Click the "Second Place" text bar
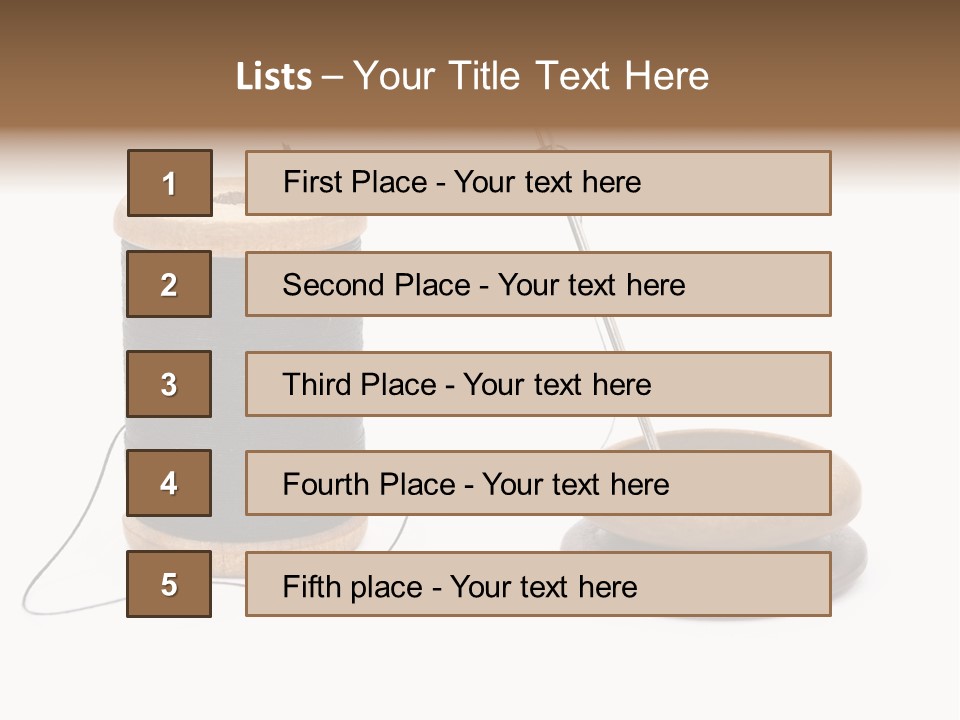This screenshot has height=720, width=960. click(538, 284)
